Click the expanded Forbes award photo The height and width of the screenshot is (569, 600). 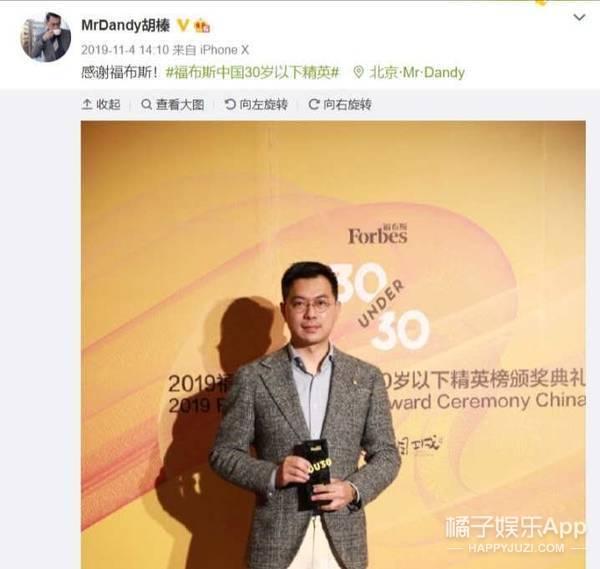coord(333,345)
